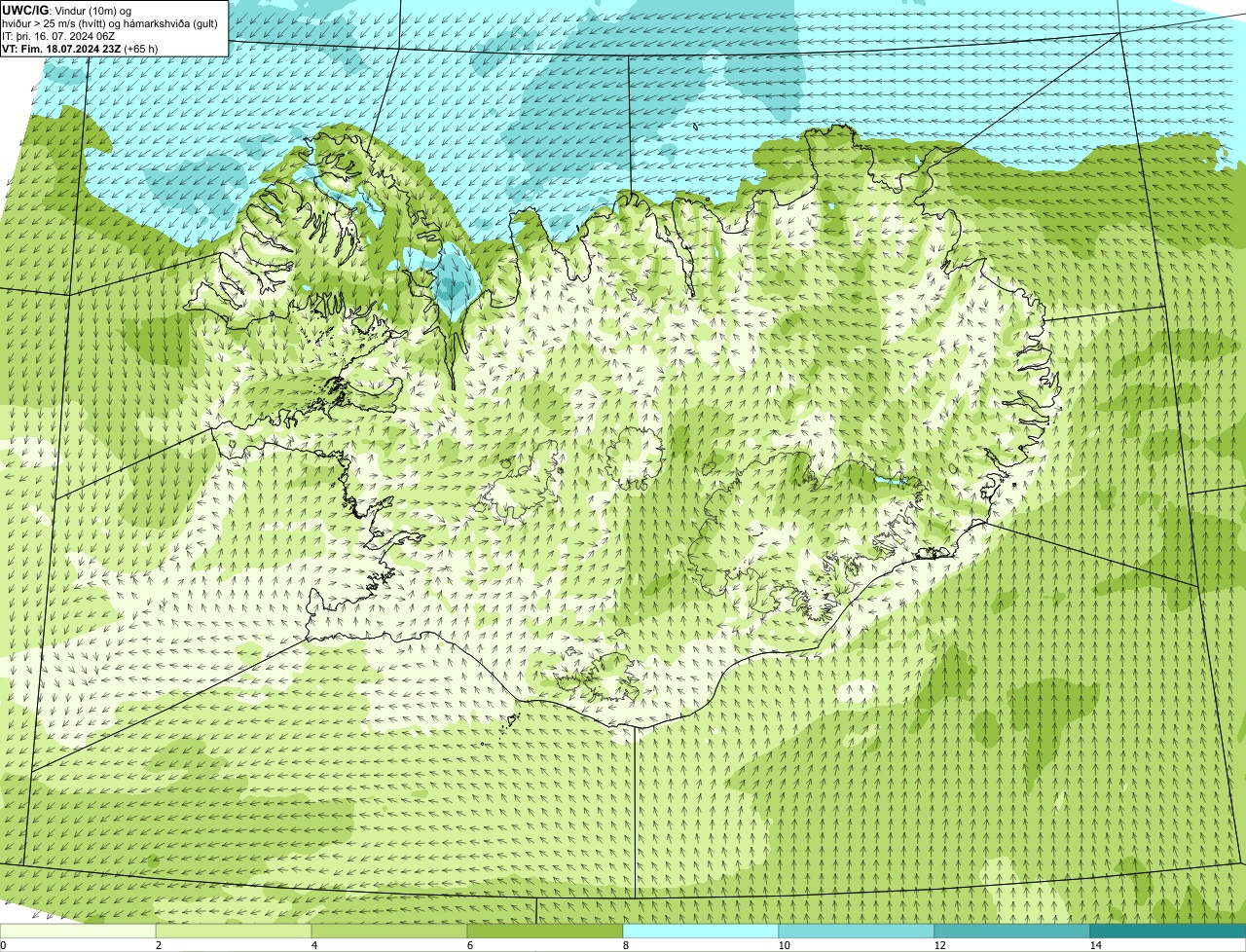Click the light blue 10–12 m/s legend segment
The height and width of the screenshot is (952, 1246).
(857, 931)
